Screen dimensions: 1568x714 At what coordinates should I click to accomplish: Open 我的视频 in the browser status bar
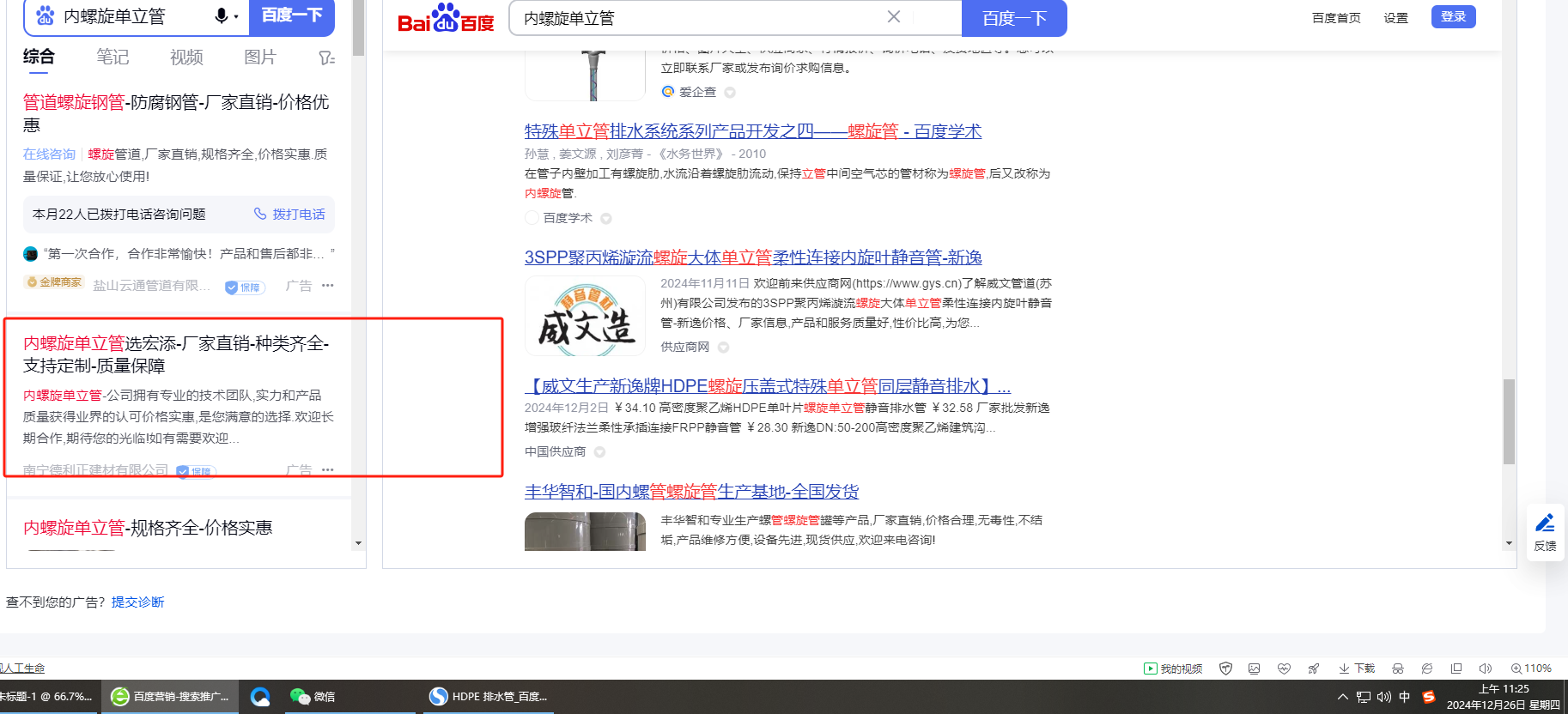point(1173,669)
